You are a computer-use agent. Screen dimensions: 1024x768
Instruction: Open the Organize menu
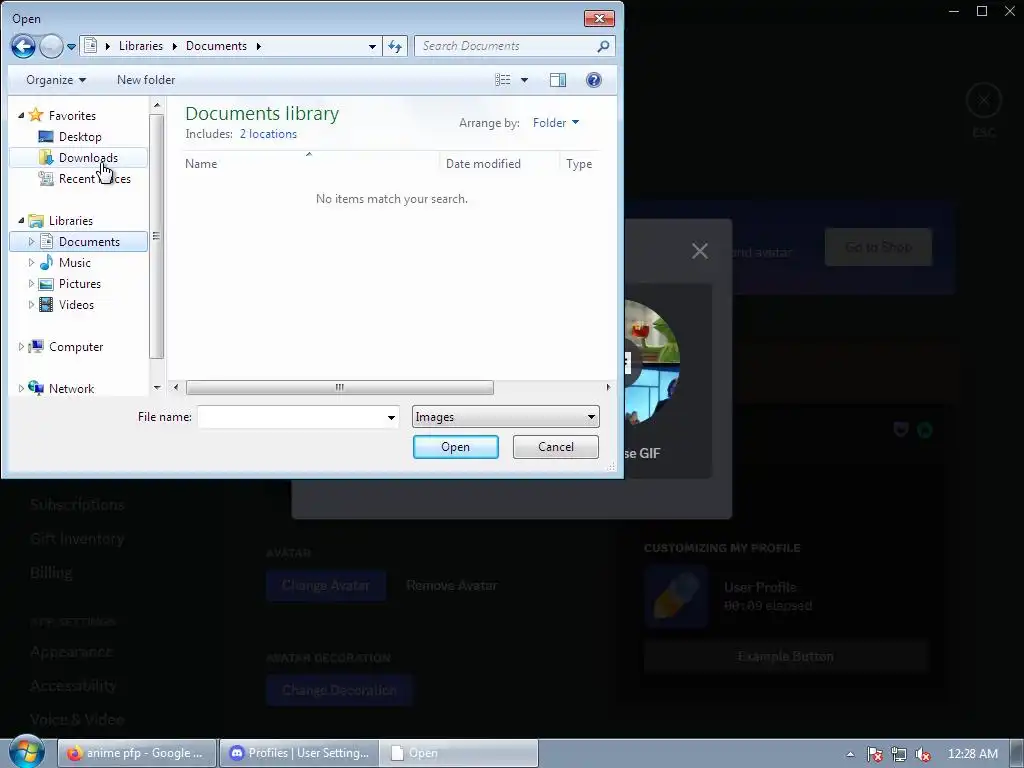tap(56, 80)
